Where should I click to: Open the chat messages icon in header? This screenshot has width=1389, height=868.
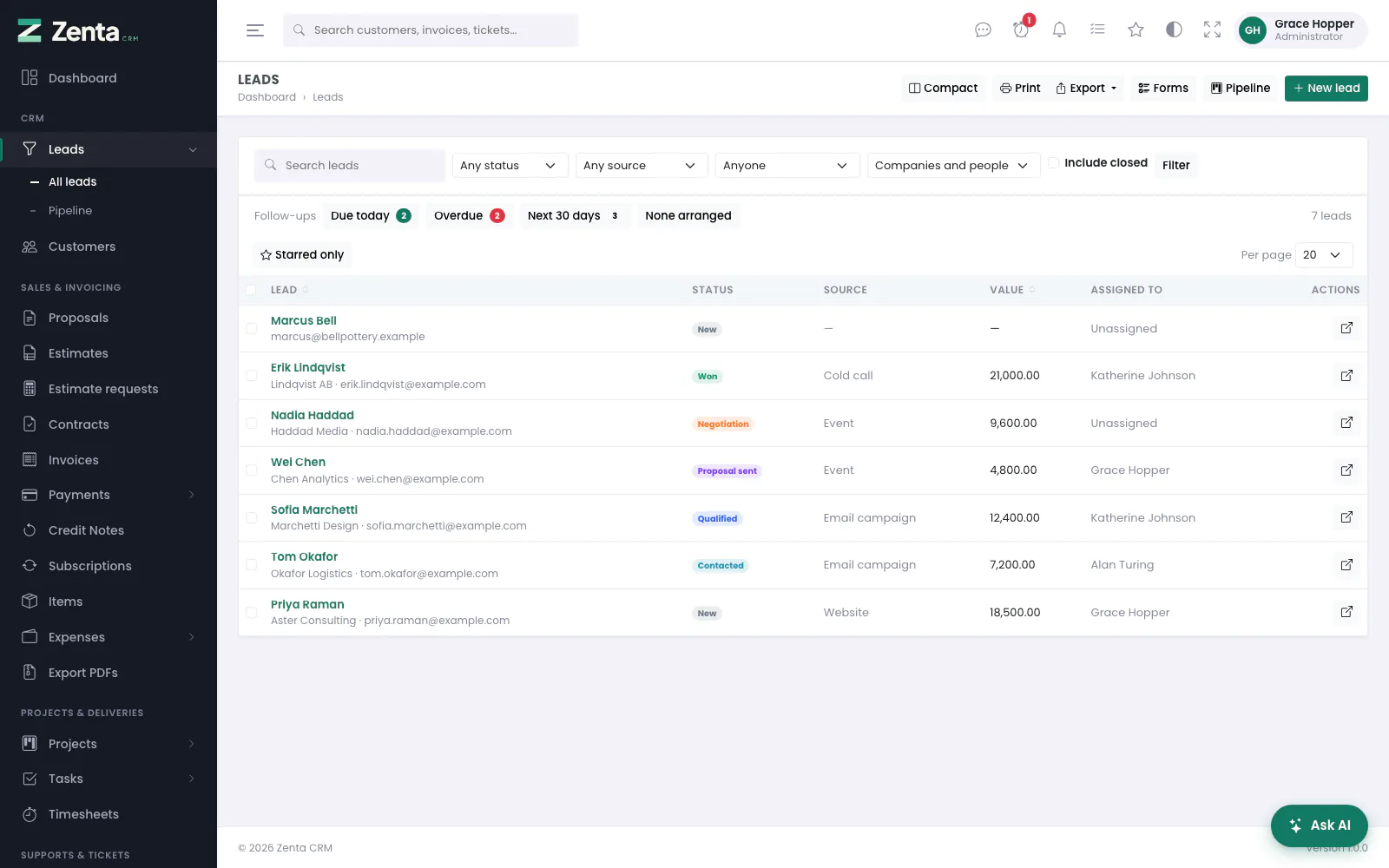[983, 30]
